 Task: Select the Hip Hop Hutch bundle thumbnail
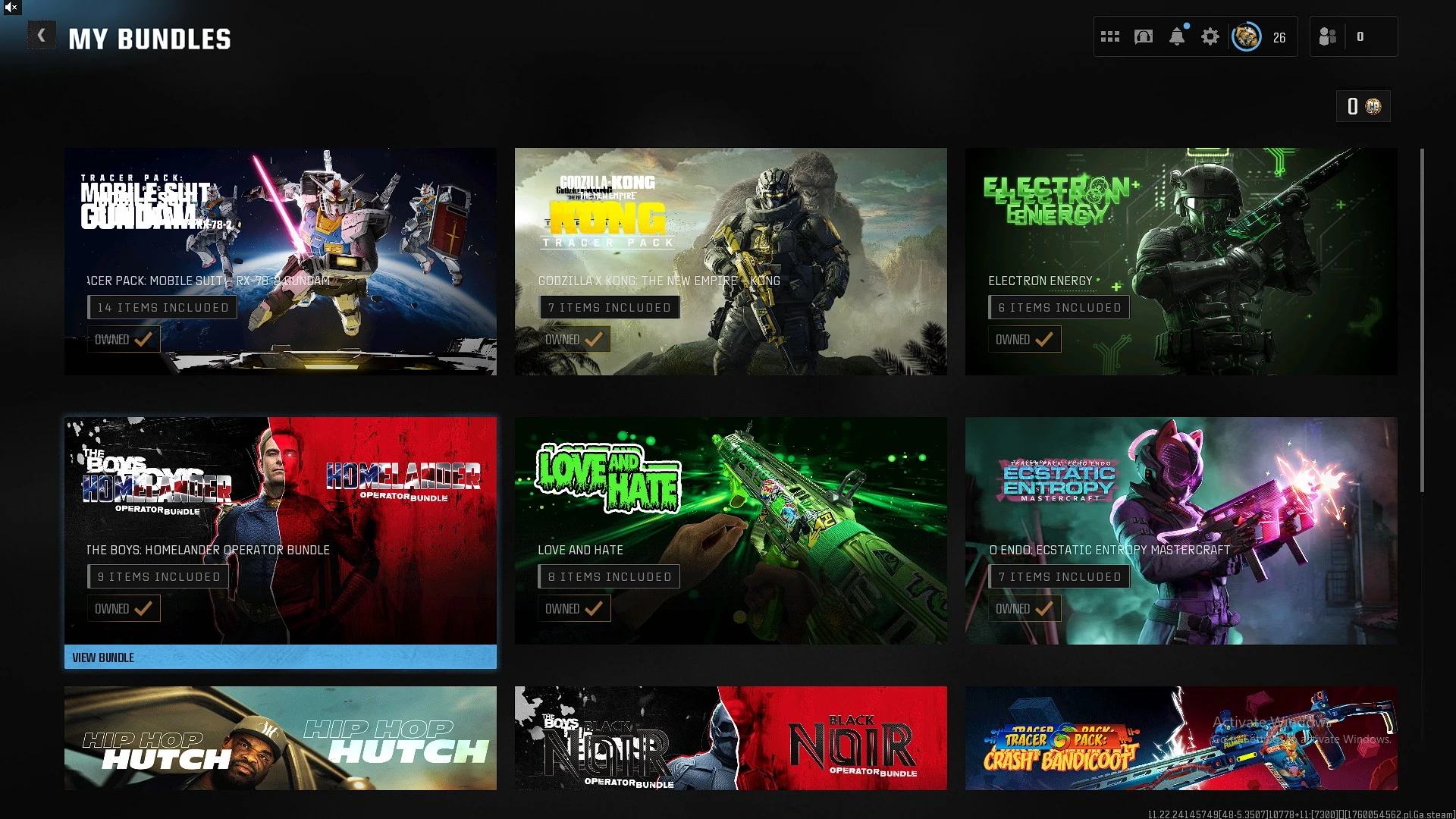[x=281, y=738]
